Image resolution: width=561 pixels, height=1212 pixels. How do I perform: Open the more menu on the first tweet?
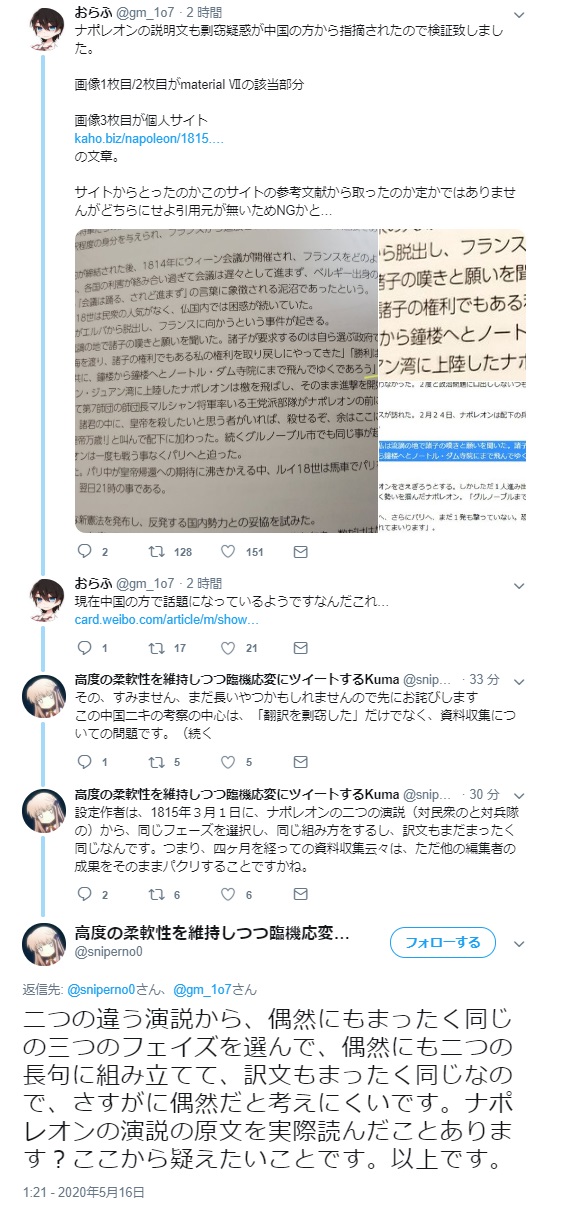517,15
